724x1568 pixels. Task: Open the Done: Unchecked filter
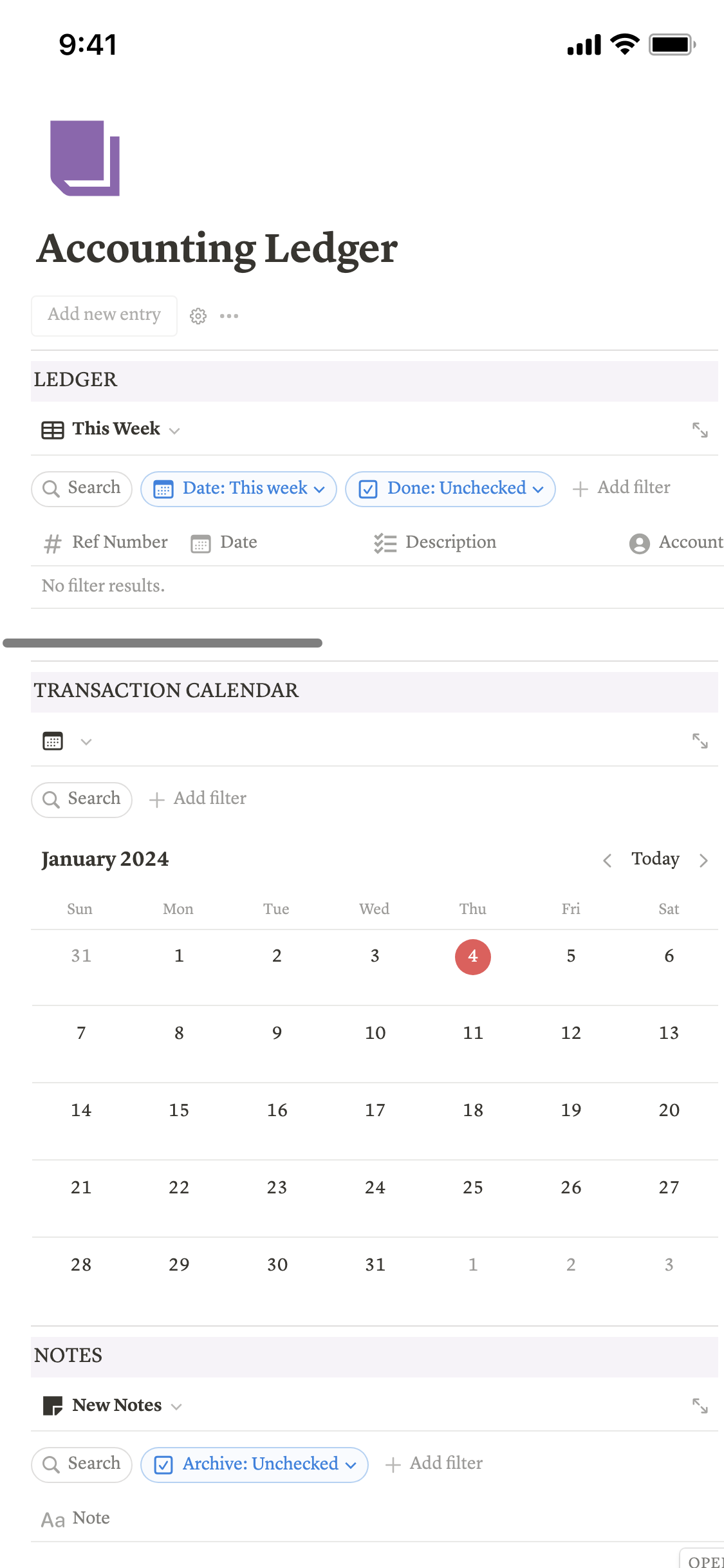point(450,489)
